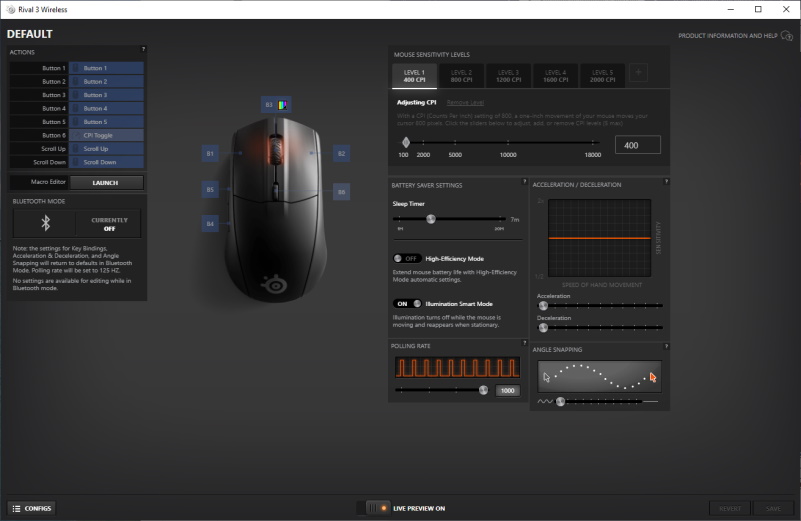Click the CPI value field 400
The width and height of the screenshot is (801, 521).
click(638, 145)
